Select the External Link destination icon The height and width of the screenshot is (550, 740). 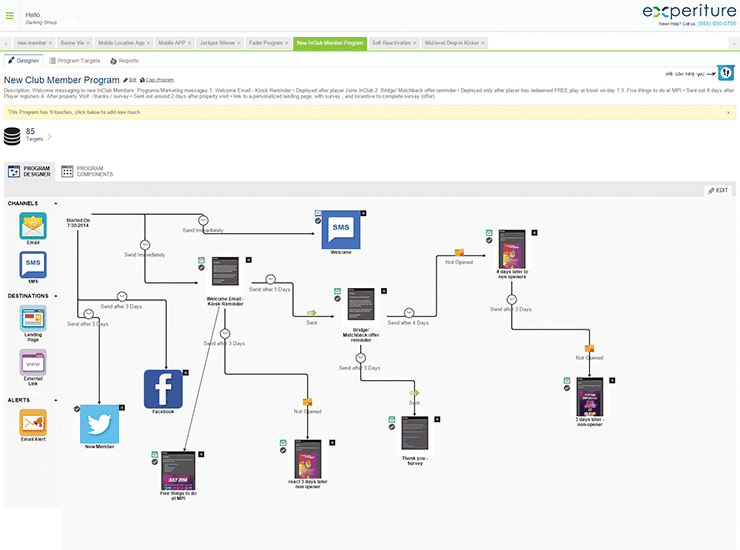click(x=33, y=362)
